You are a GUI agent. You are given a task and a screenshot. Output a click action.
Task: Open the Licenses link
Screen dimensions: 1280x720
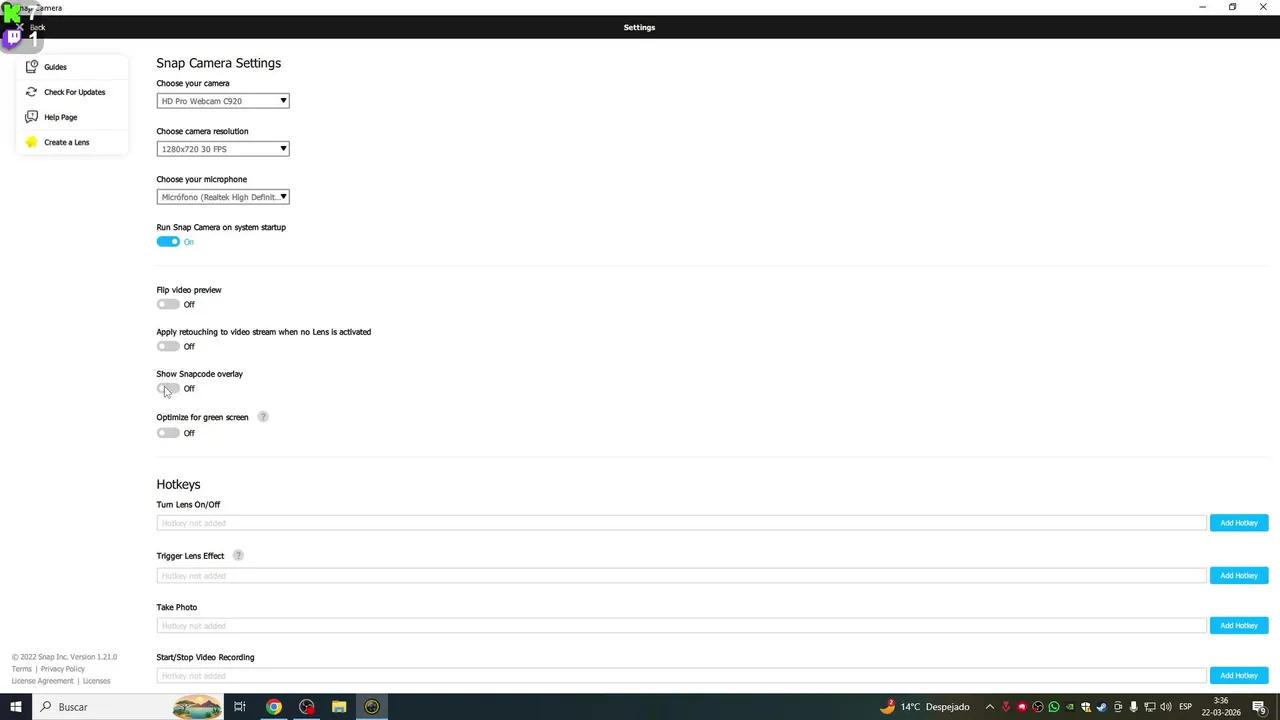click(x=96, y=681)
